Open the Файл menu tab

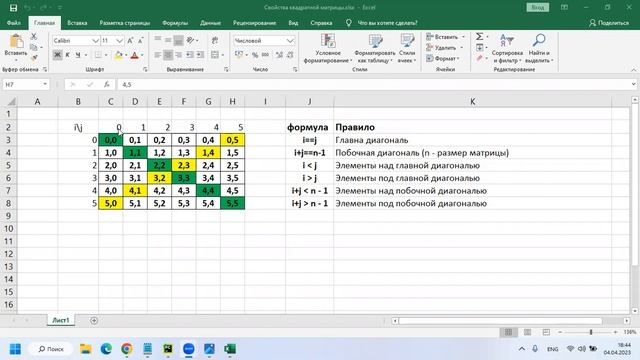tap(13, 23)
